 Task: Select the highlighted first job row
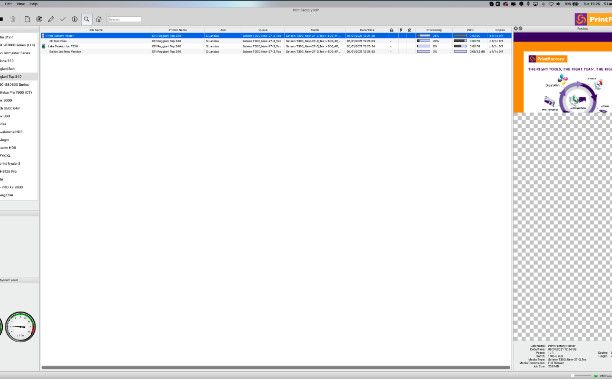276,36
